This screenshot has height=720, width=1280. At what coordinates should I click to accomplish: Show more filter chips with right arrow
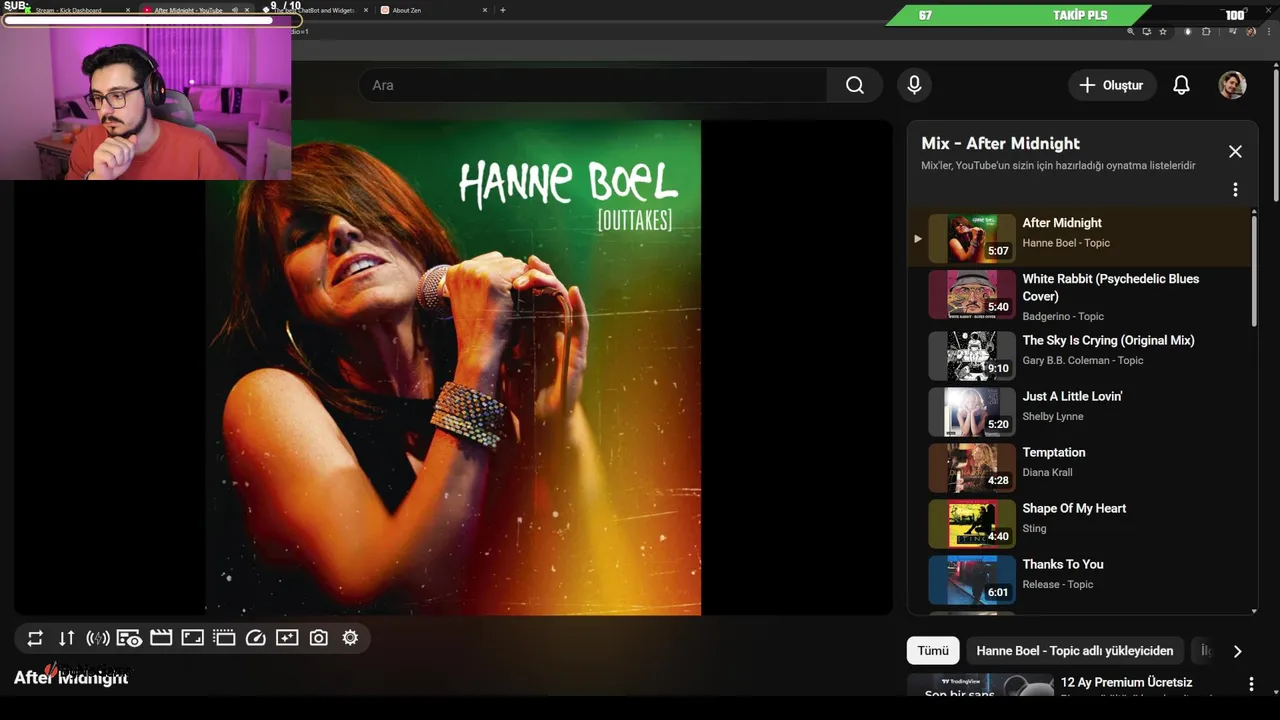(x=1237, y=651)
